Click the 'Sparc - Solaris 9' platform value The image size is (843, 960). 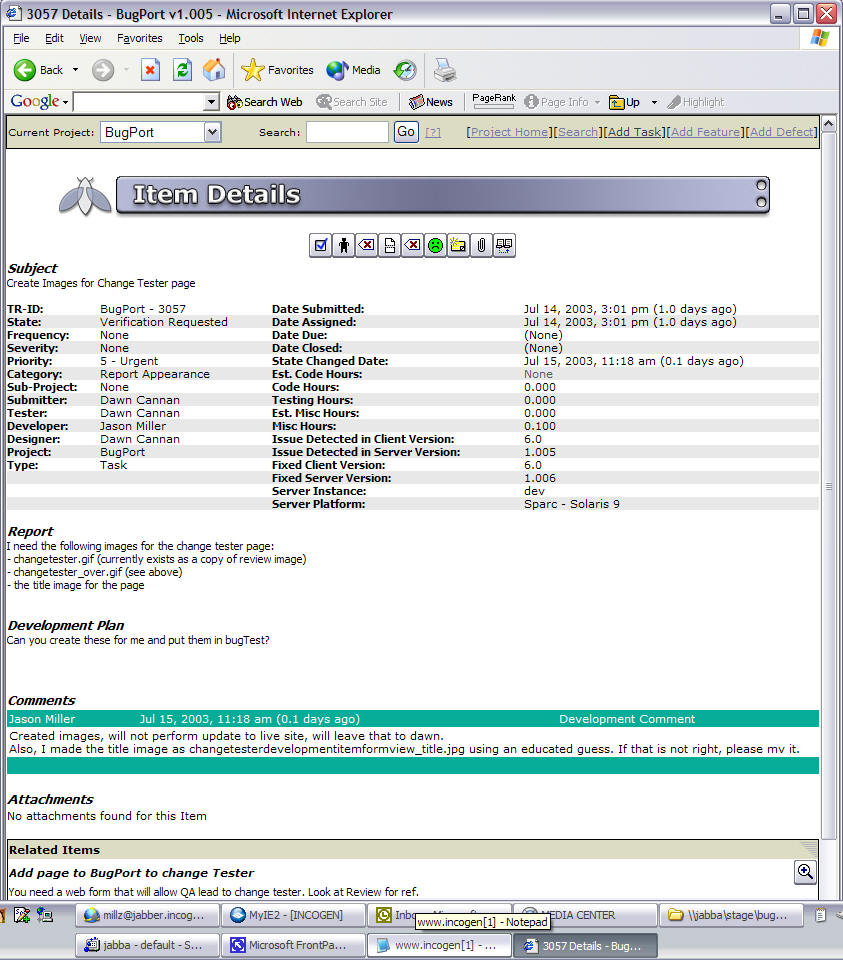click(x=572, y=504)
